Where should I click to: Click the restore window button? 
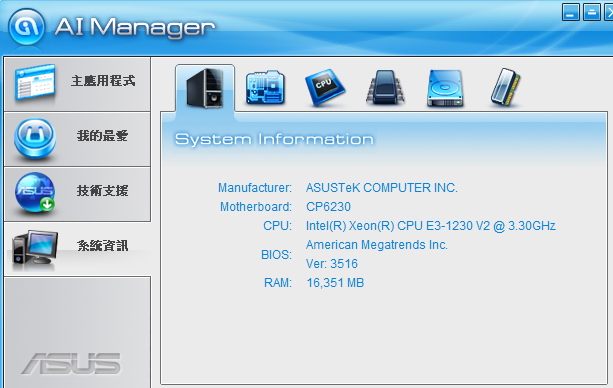pyautogui.click(x=591, y=12)
